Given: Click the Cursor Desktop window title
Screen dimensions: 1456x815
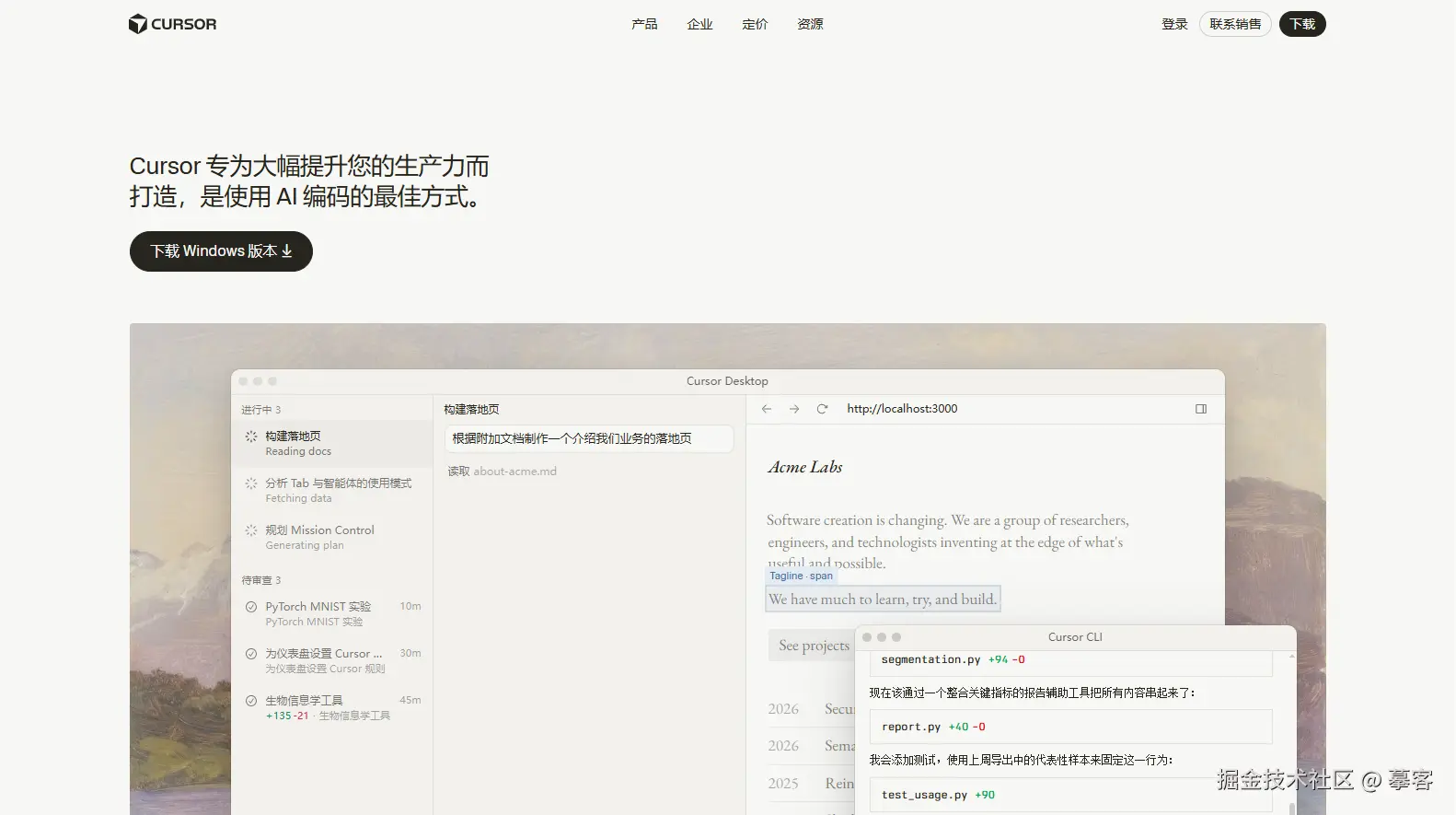Looking at the screenshot, I should [727, 381].
